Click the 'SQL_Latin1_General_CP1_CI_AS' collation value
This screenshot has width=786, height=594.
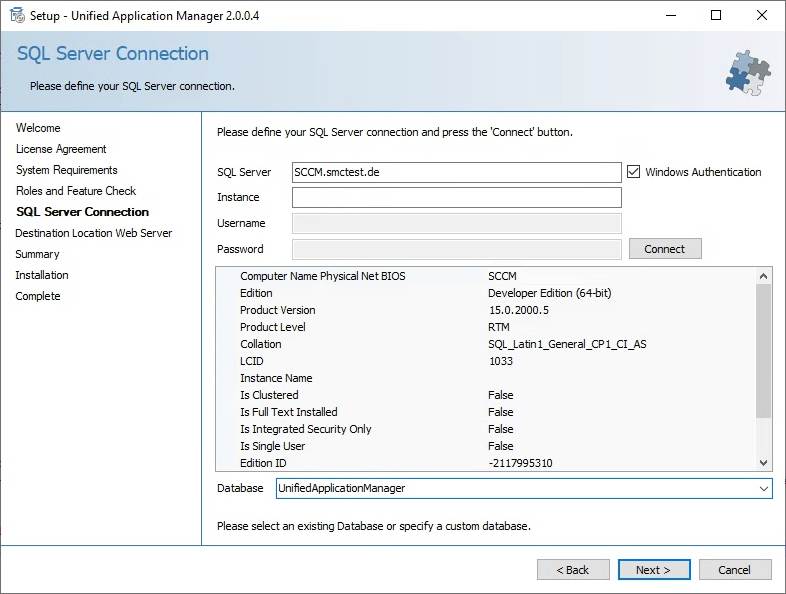tap(567, 344)
